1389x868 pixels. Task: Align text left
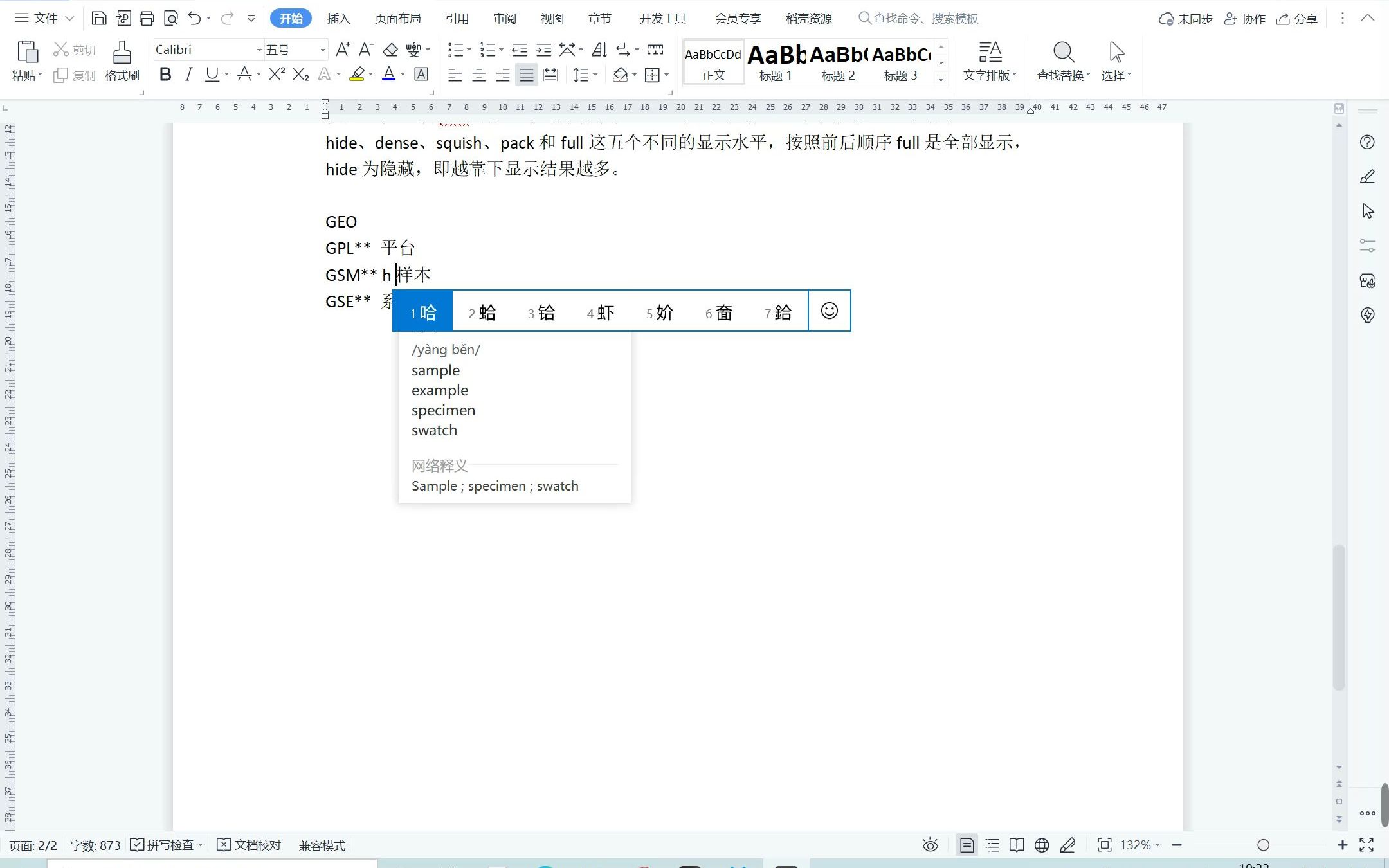click(x=455, y=75)
